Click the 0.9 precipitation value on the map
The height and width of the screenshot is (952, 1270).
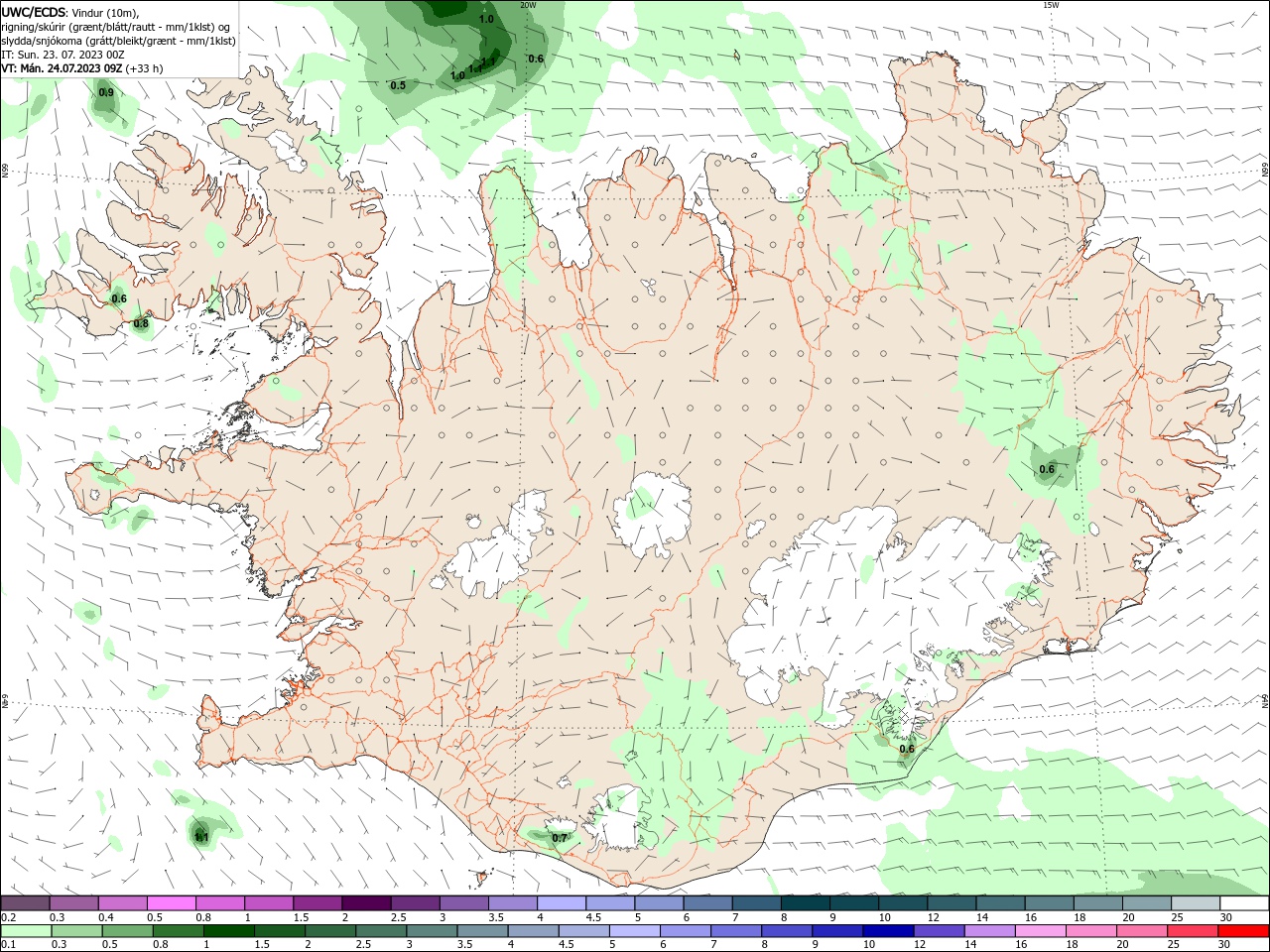coord(106,93)
